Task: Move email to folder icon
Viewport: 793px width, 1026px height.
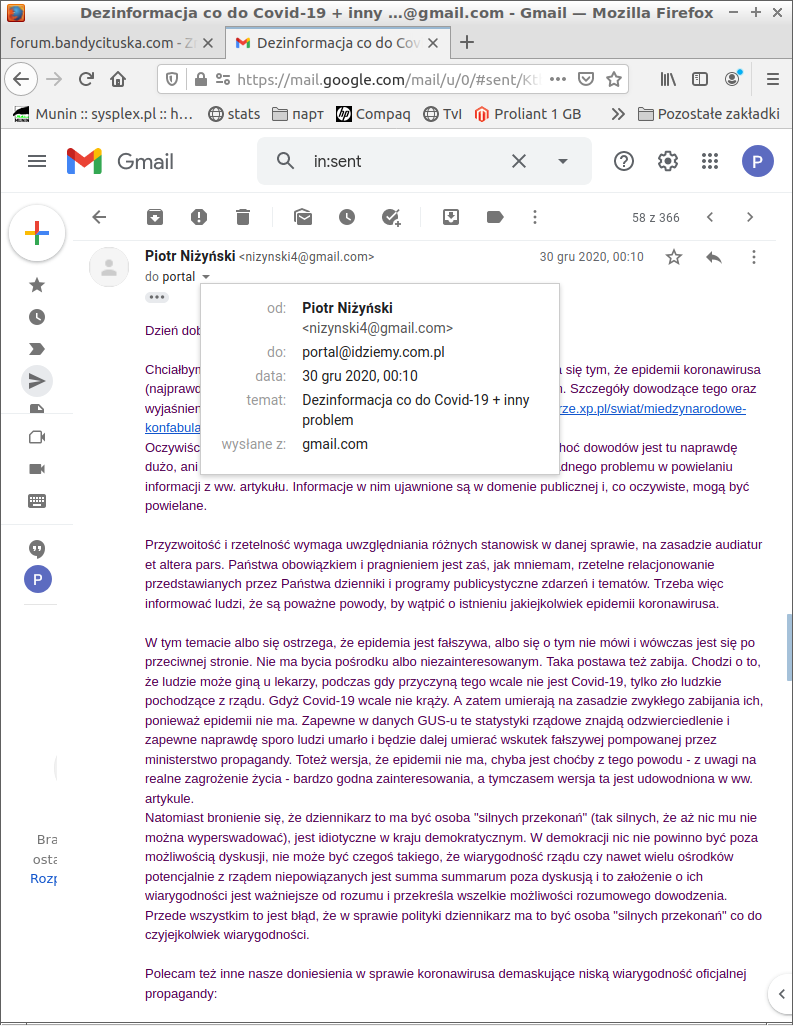Action: [x=451, y=217]
